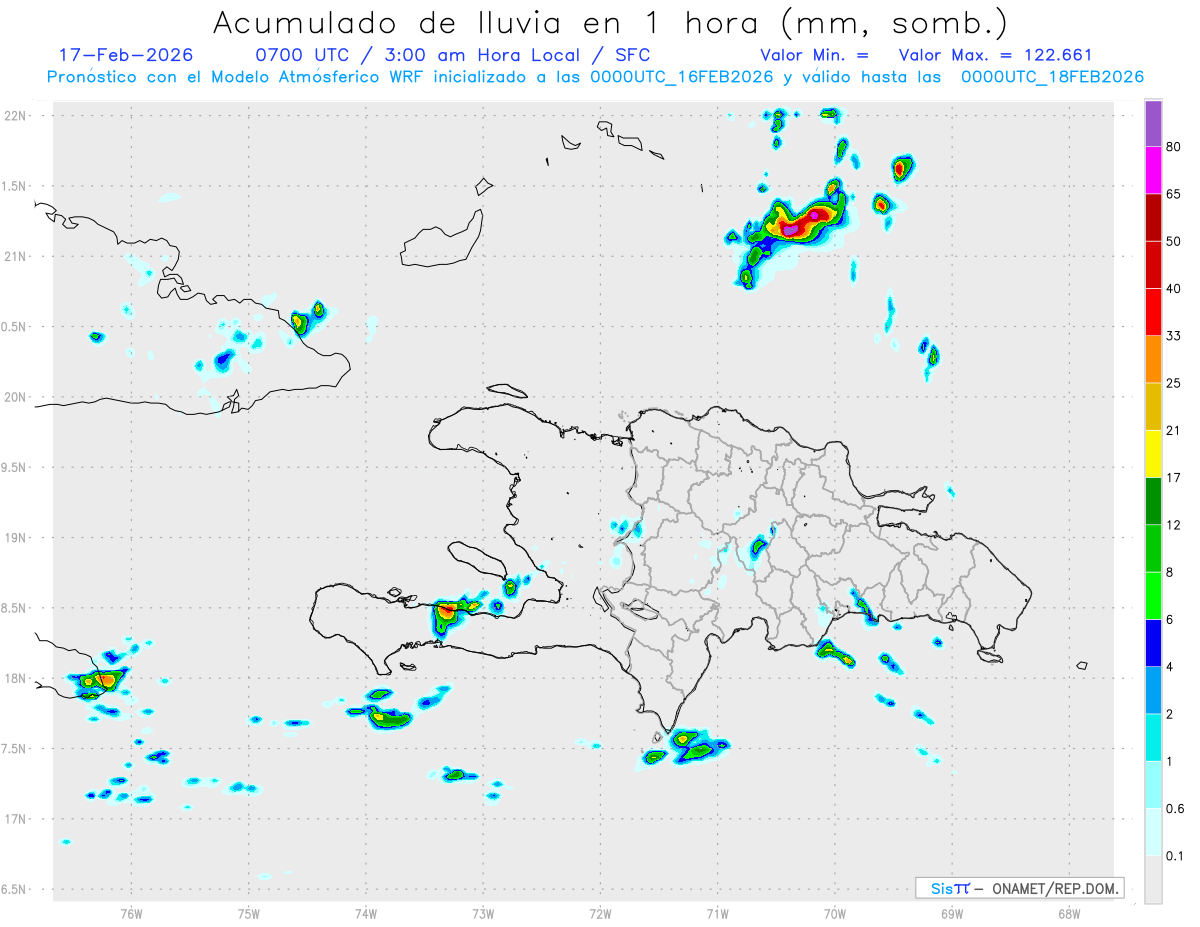Pick the red legend swatch between 40 and 50
This screenshot has height=927, width=1200.
[1153, 265]
